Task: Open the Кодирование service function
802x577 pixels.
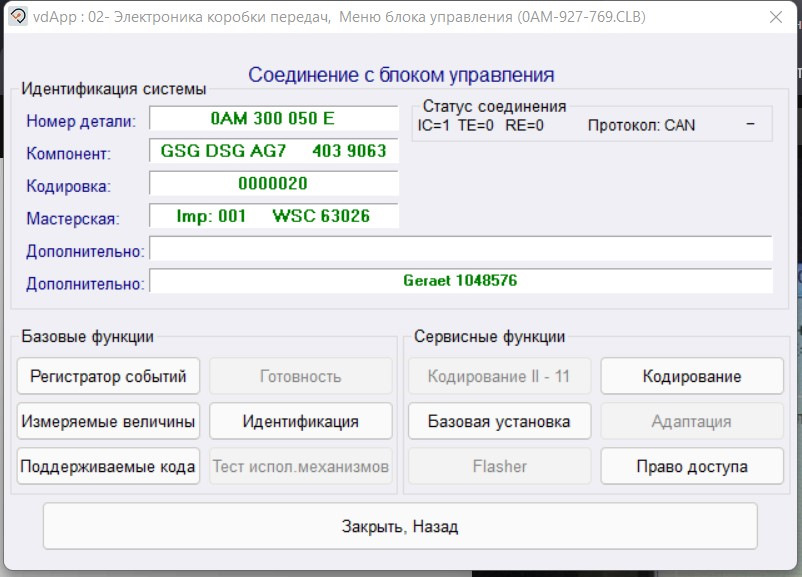Action: coord(692,376)
